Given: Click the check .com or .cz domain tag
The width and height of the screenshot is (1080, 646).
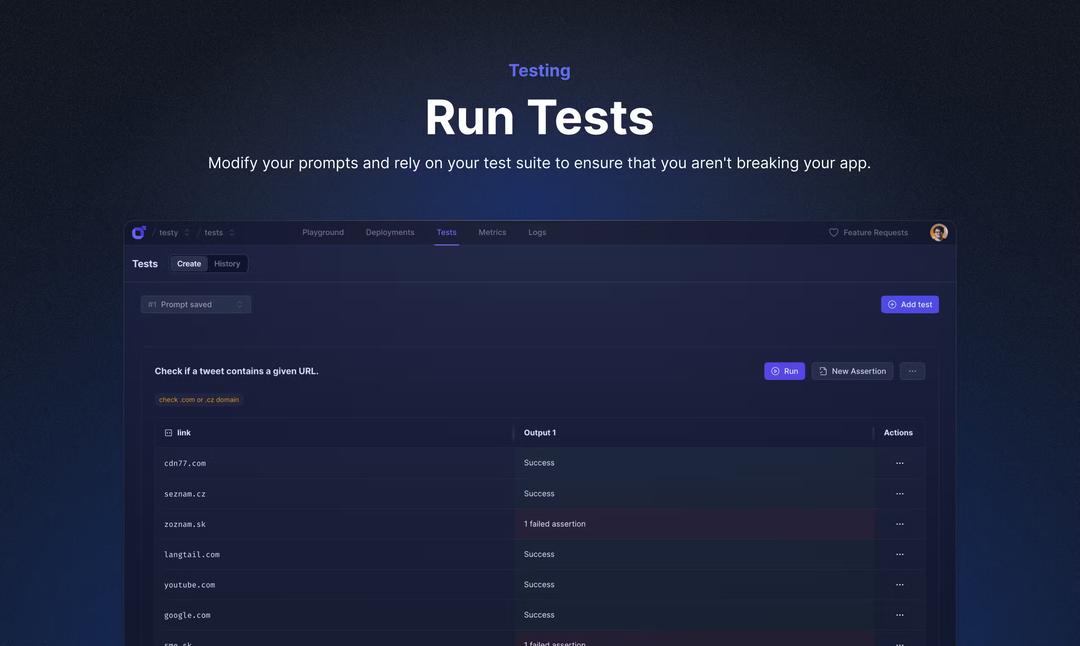Looking at the screenshot, I should [198, 399].
